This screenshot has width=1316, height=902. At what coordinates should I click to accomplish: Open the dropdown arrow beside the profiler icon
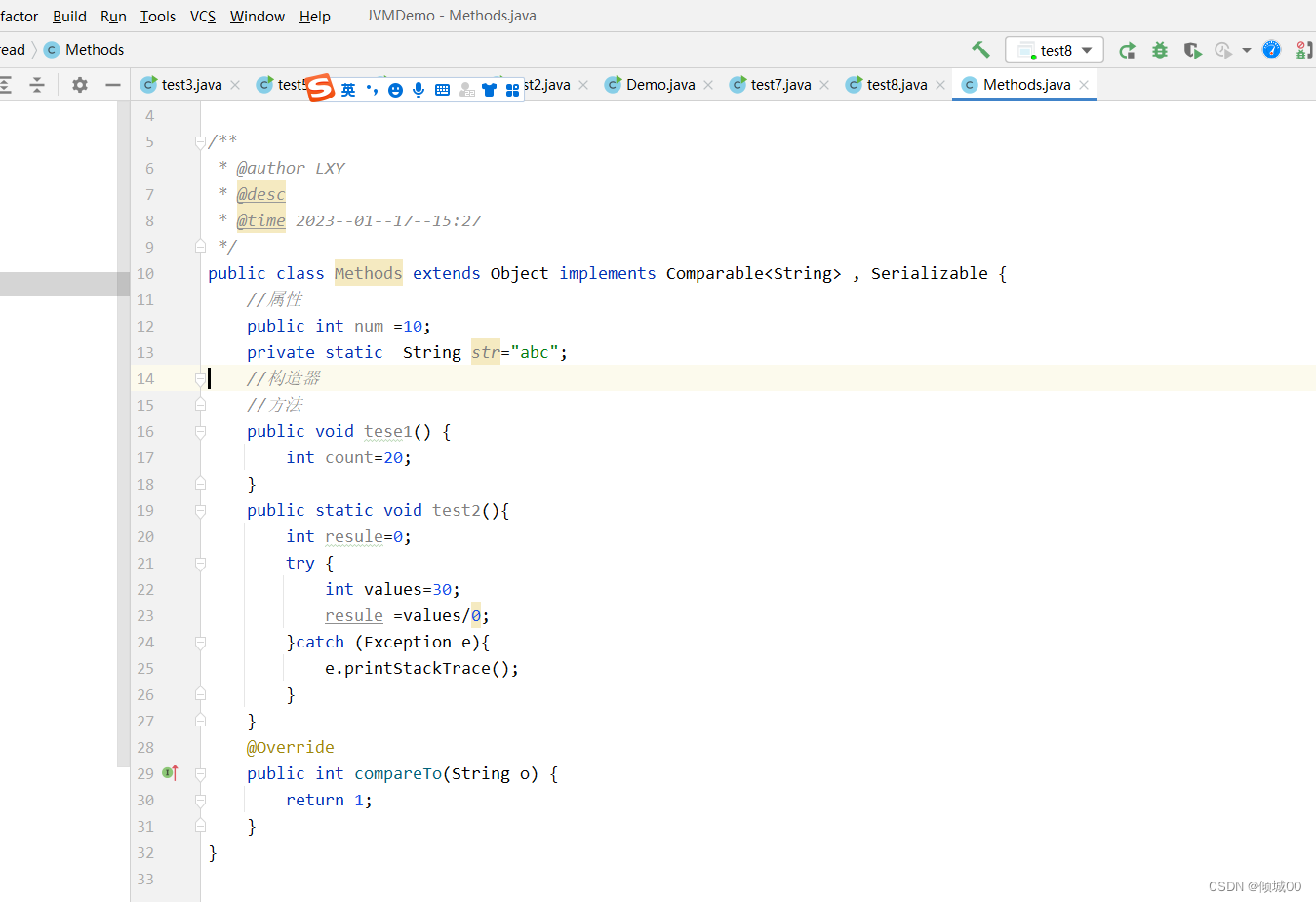pyautogui.click(x=1247, y=50)
